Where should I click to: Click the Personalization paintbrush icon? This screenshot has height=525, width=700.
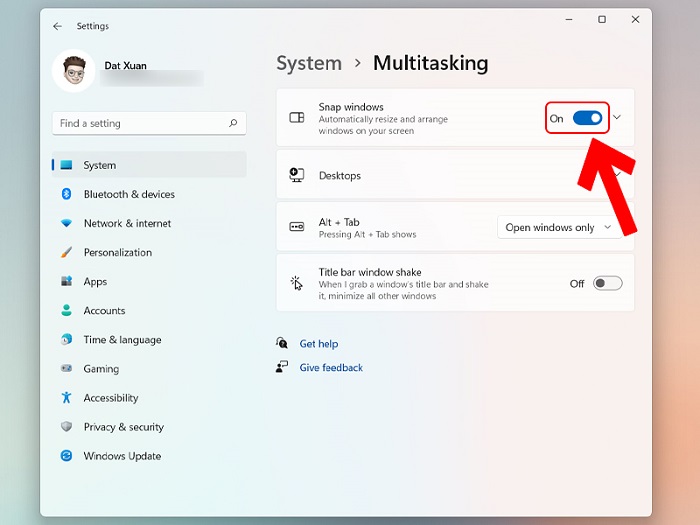tap(66, 252)
